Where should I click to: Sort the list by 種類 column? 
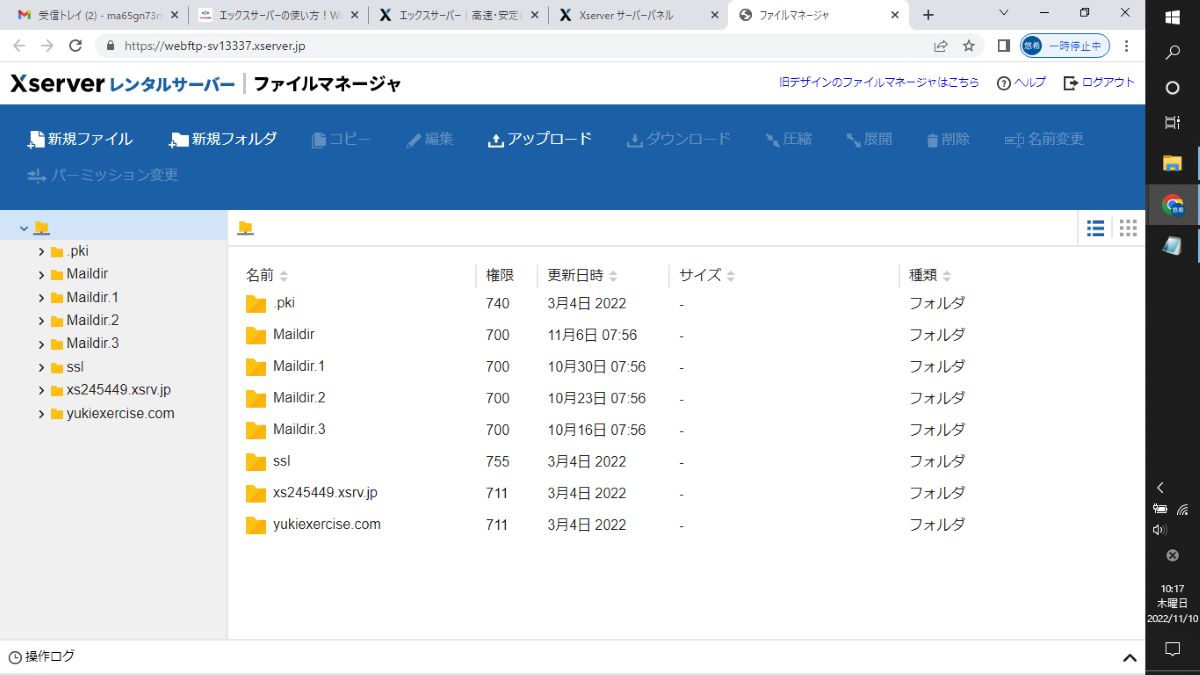coord(930,275)
